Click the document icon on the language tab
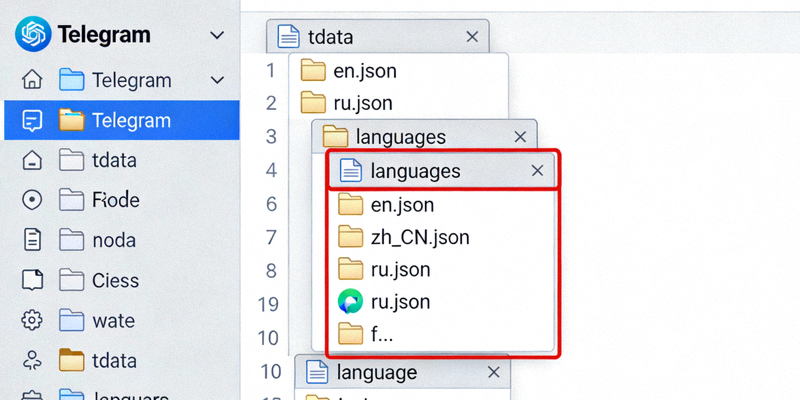This screenshot has height=400, width=800. [317, 373]
